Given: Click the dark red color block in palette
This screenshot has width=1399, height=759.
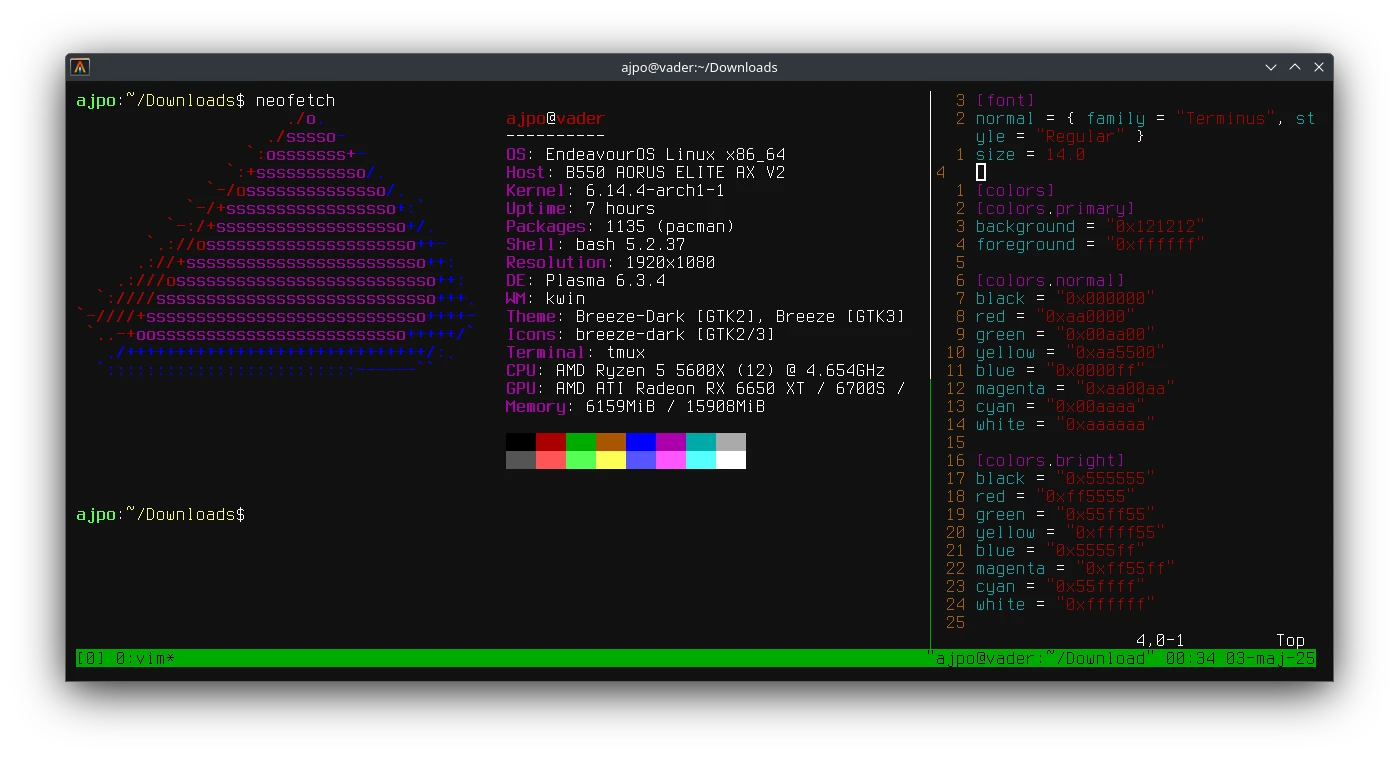Looking at the screenshot, I should (551, 442).
